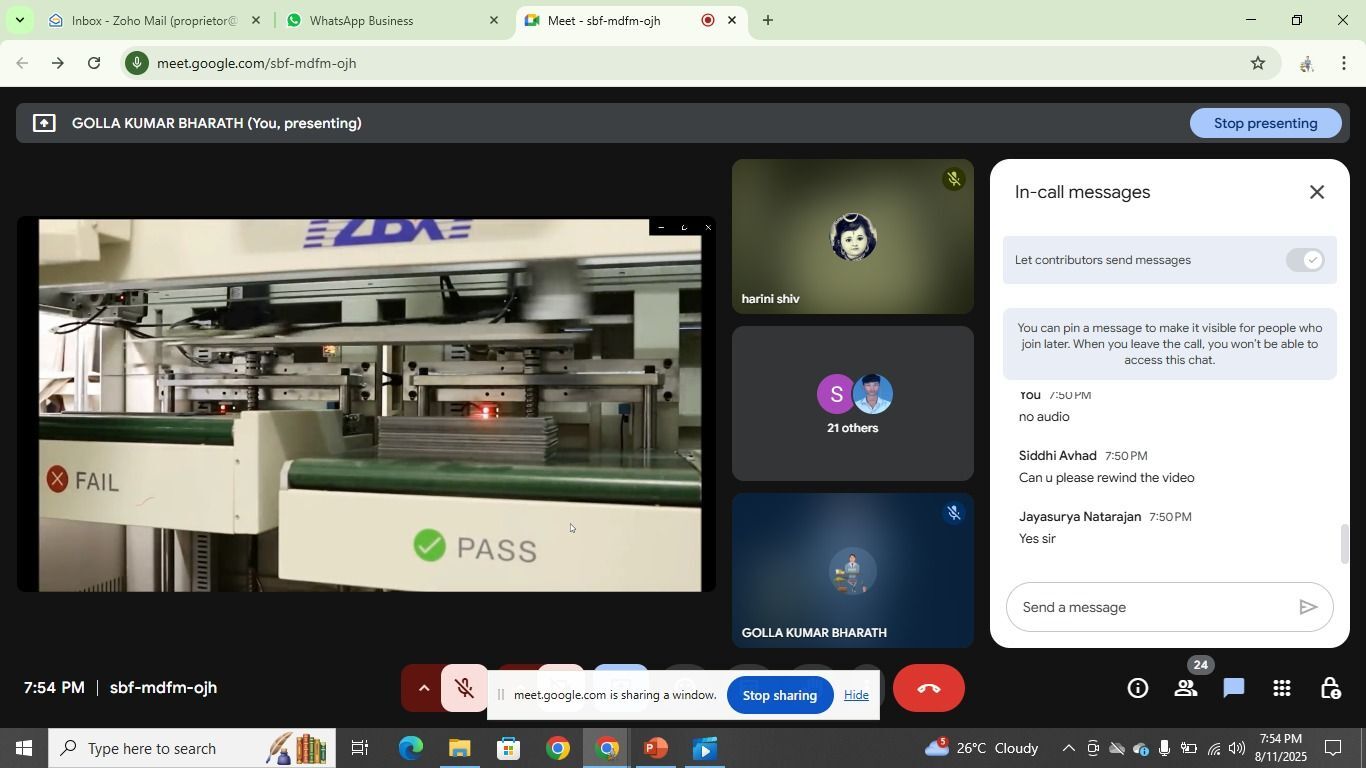Image resolution: width=1366 pixels, height=768 pixels.
Task: Open meeting details info icon
Action: click(x=1137, y=688)
